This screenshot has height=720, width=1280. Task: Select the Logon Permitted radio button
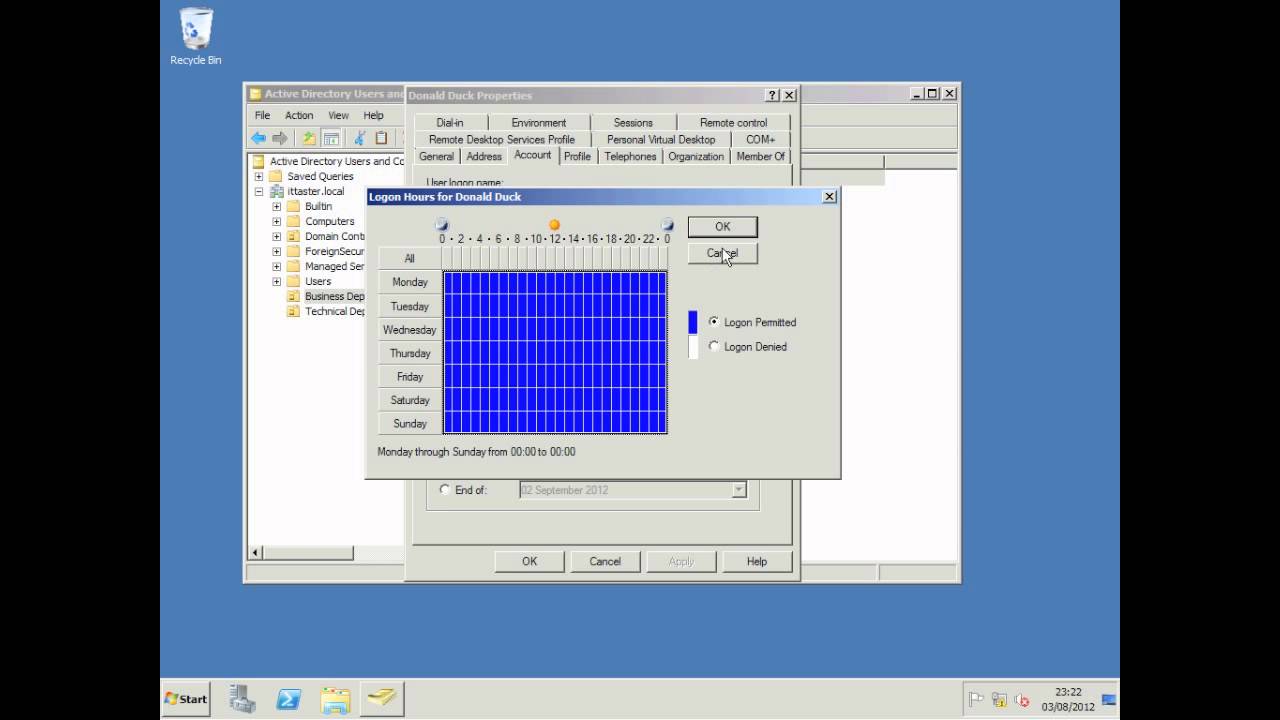[714, 322]
